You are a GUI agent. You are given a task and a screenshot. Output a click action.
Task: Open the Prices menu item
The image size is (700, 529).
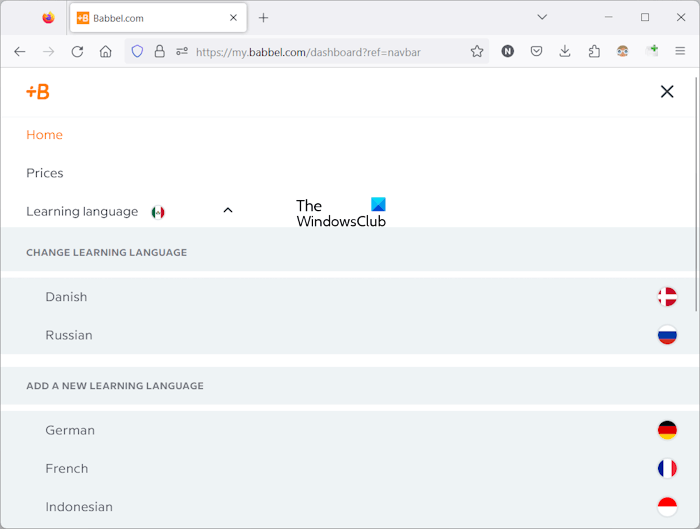click(45, 173)
